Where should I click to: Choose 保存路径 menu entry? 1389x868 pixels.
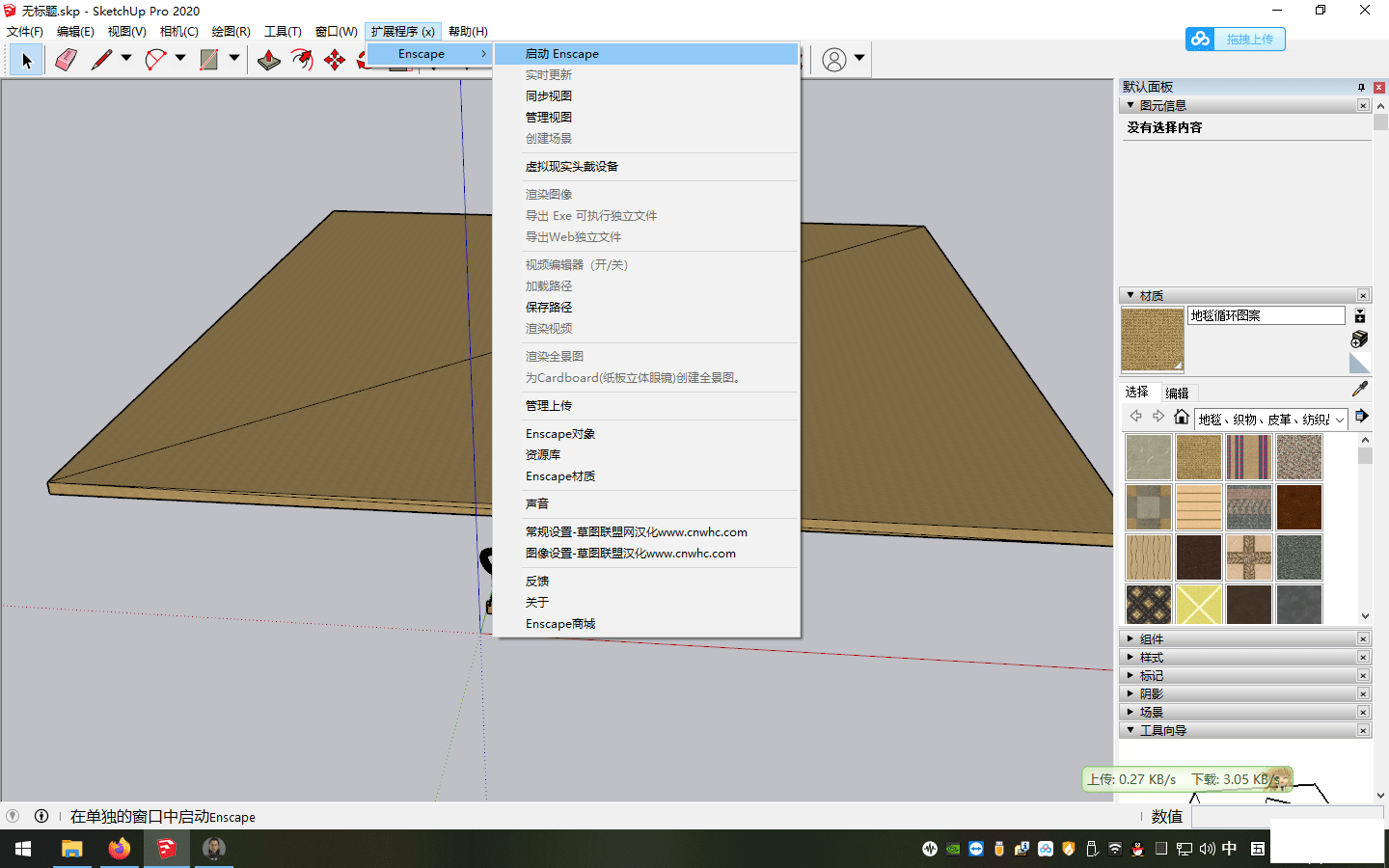coord(646,308)
